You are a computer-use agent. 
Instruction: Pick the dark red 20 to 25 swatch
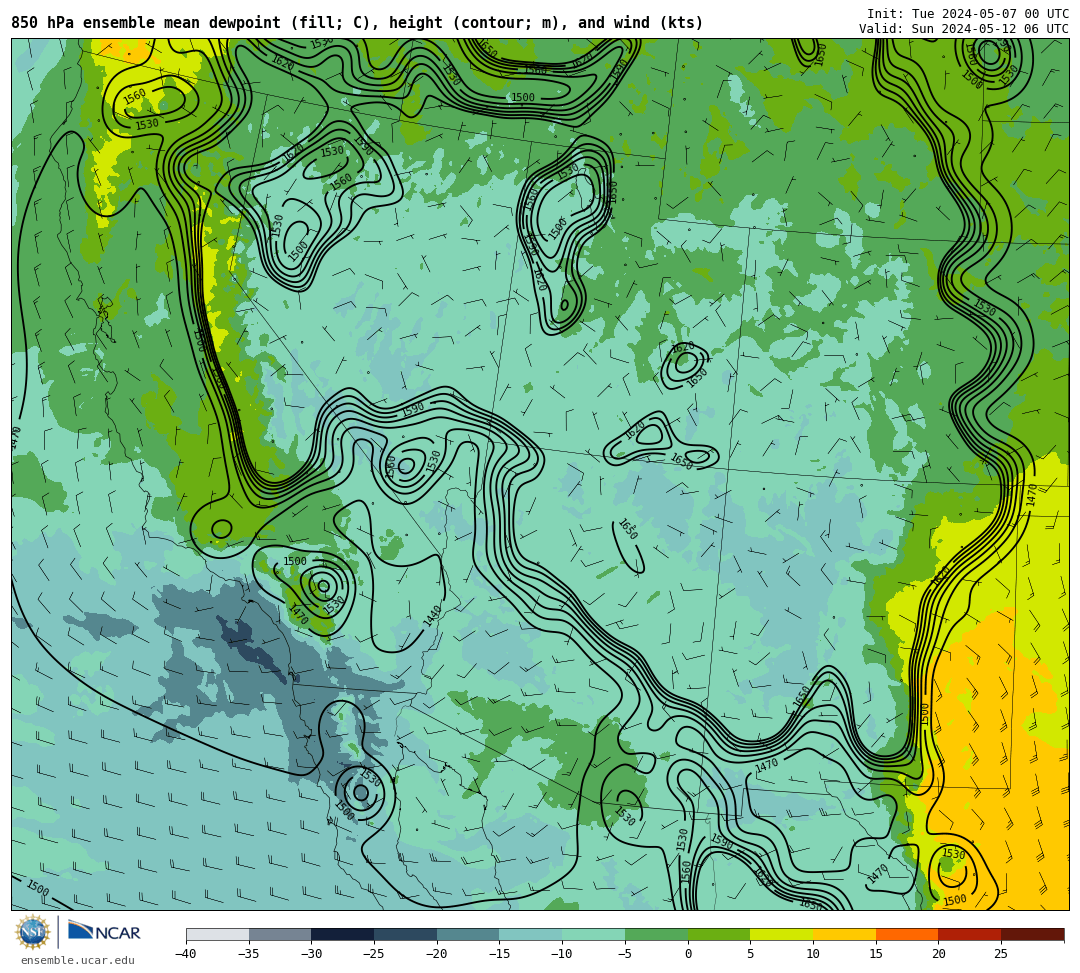(x=970, y=934)
